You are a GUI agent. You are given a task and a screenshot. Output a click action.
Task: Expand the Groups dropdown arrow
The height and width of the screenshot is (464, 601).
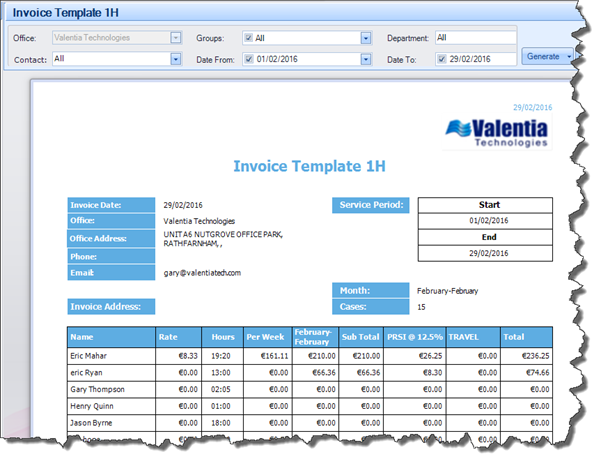366,38
